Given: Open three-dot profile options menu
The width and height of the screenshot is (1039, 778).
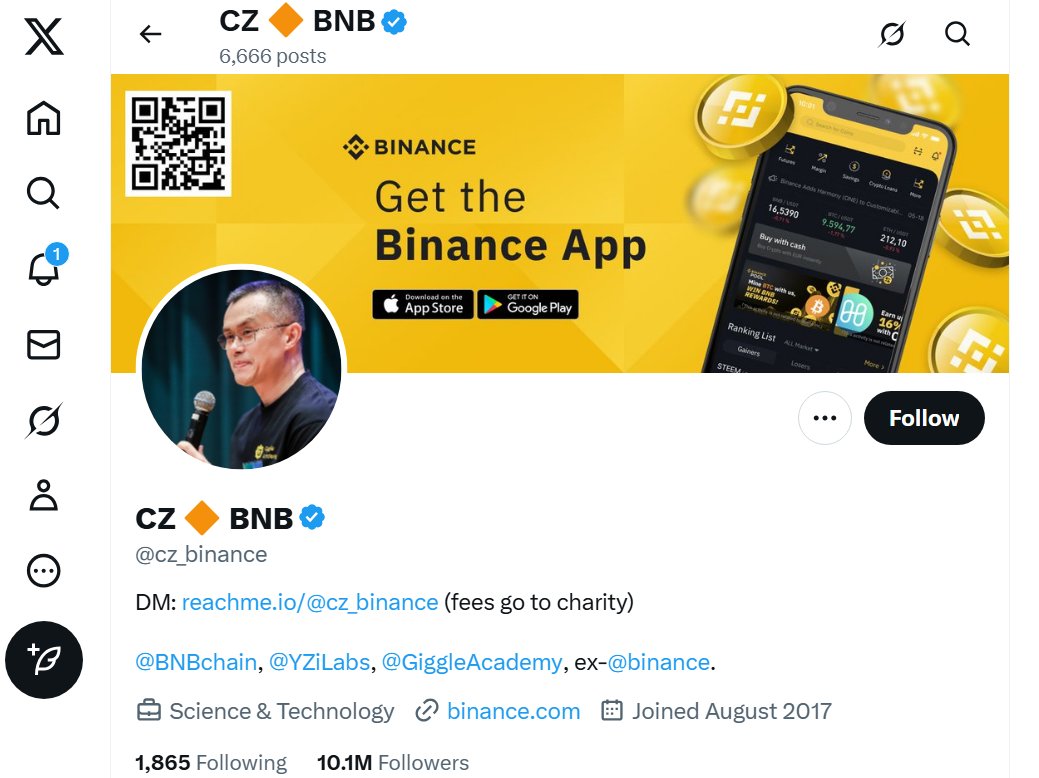Looking at the screenshot, I should pos(824,418).
